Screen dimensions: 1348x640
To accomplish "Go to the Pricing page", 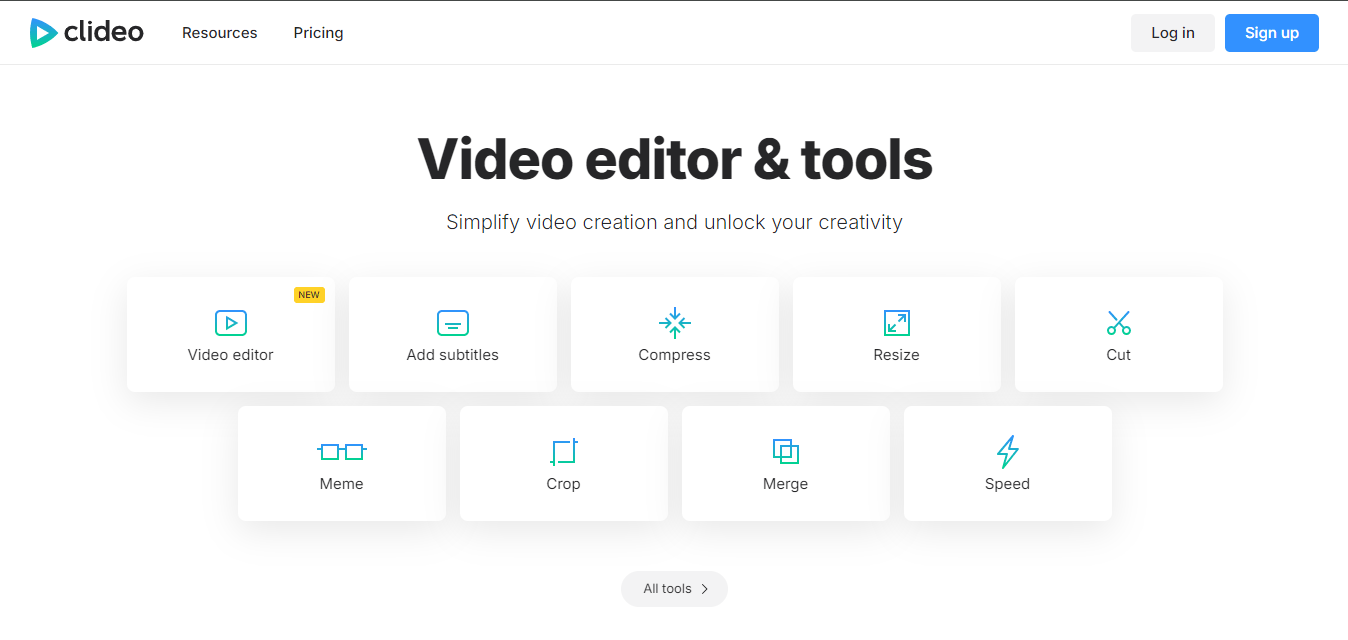I will (318, 33).
